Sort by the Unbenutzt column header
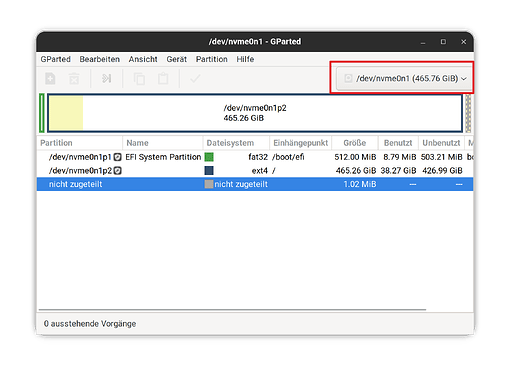This screenshot has width=509, height=375. tap(441, 143)
